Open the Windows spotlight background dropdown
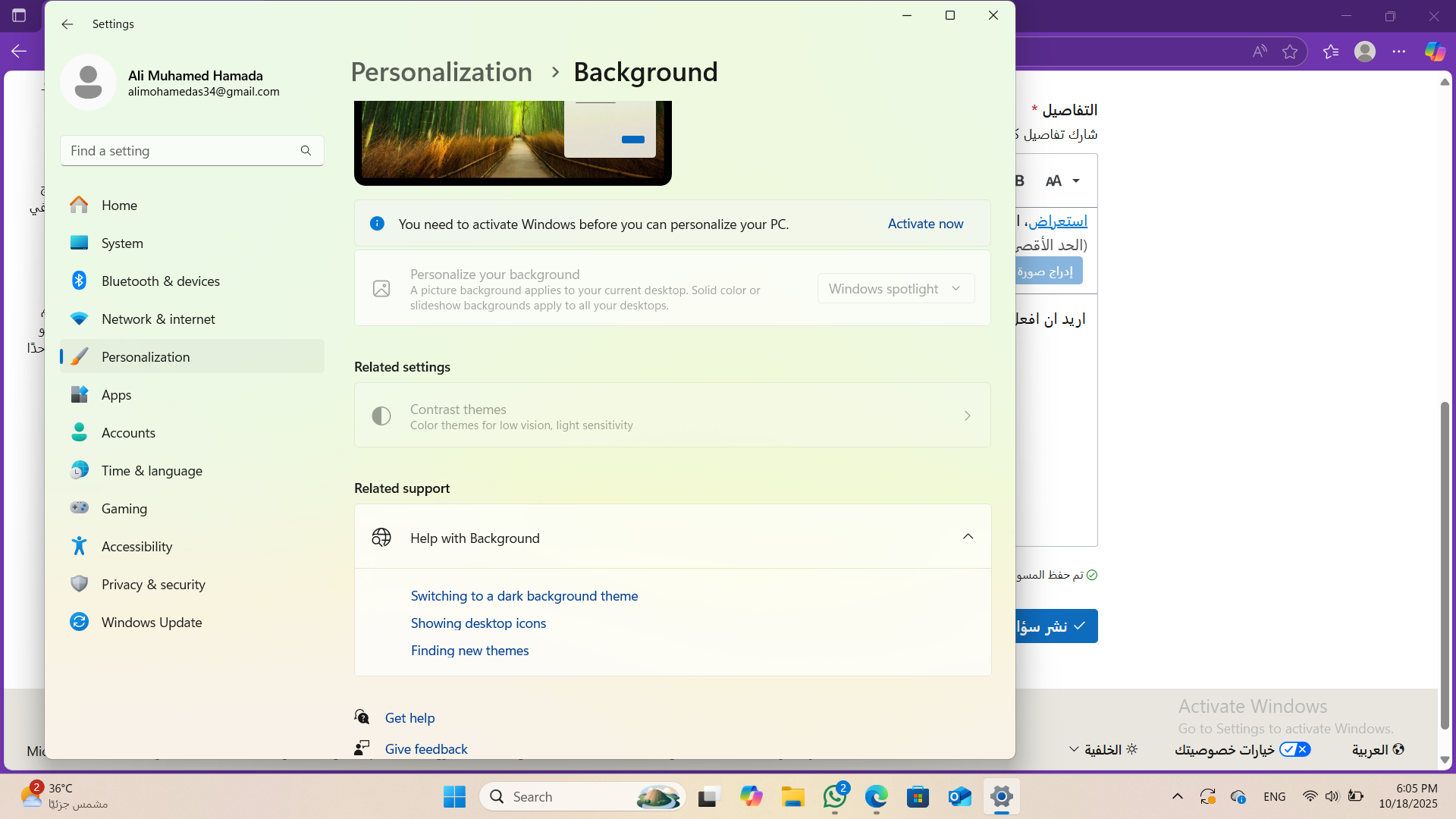Image resolution: width=1456 pixels, height=819 pixels. pos(896,289)
